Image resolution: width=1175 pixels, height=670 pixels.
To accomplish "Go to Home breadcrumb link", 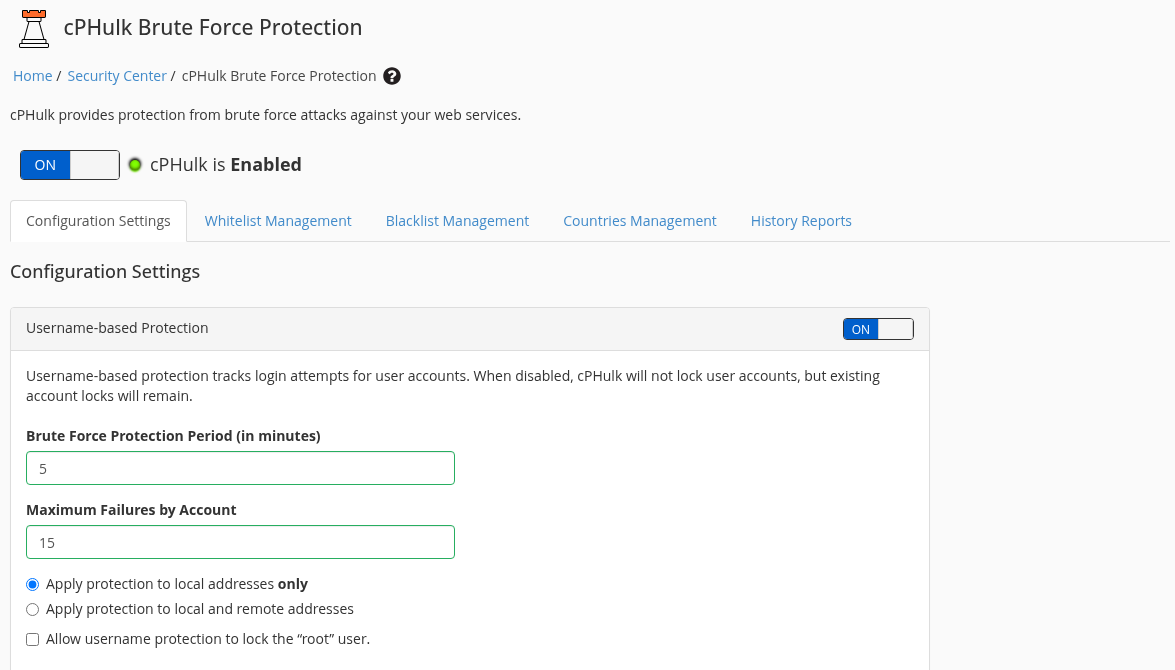I will click(x=33, y=76).
